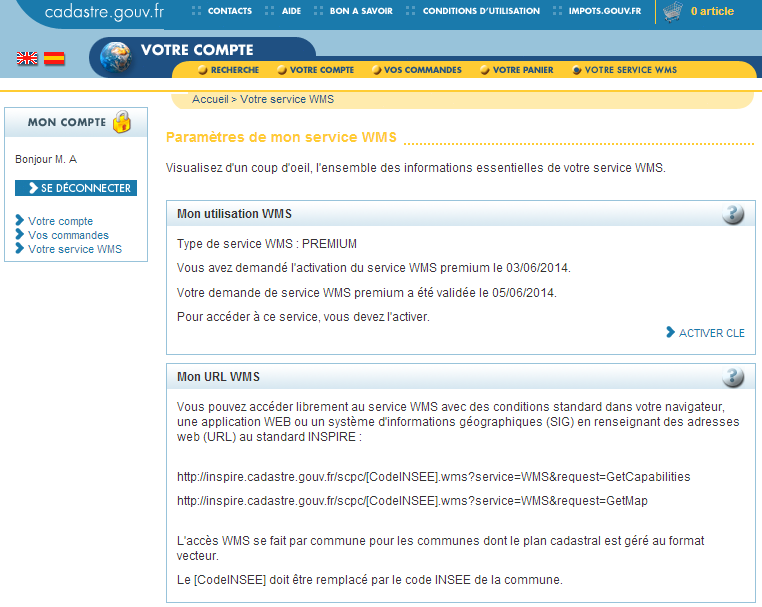
Task: Click the Activer clé link
Action: point(711,333)
